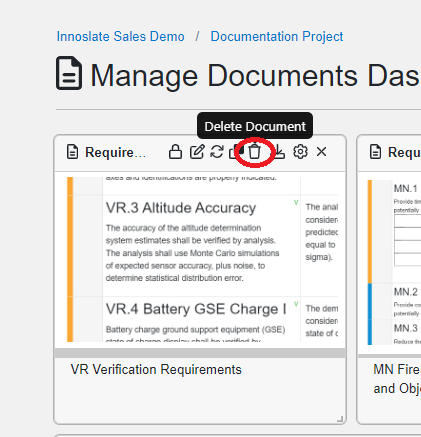Click the MN.3 entry in second widget
The image size is (421, 437).
pos(405,328)
